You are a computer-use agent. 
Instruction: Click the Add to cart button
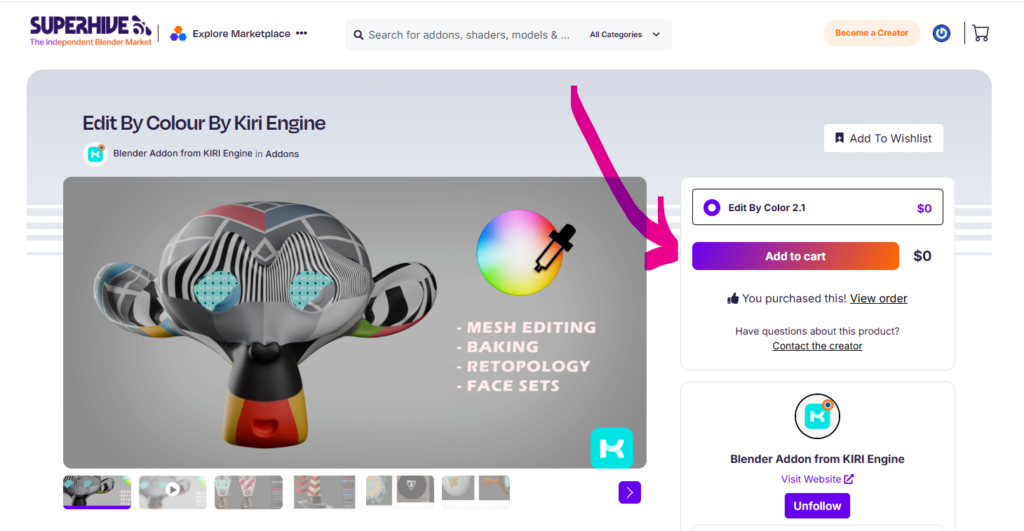(x=795, y=256)
